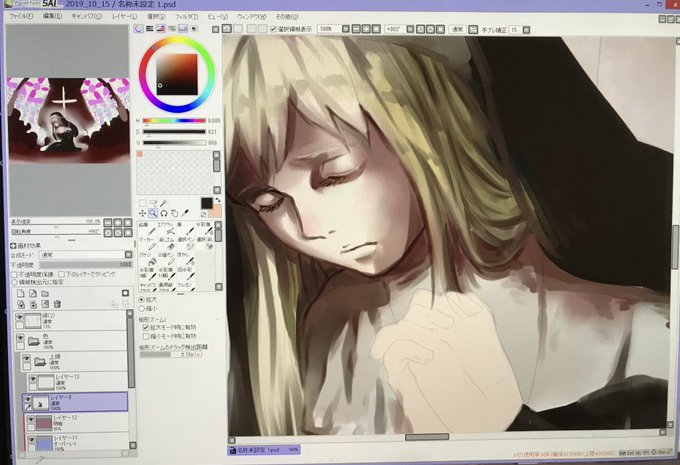Click the value V slider bar
The height and width of the screenshot is (465, 680).
pyautogui.click(x=174, y=143)
